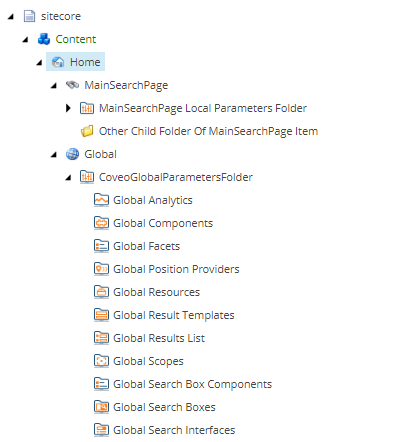Click the Global Scopes folder icon
Screen dimensions: 407x442
click(101, 361)
